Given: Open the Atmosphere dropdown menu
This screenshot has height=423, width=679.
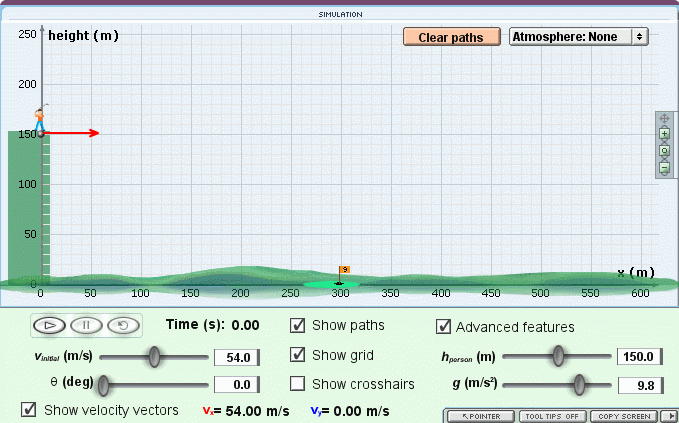Looking at the screenshot, I should (x=579, y=36).
